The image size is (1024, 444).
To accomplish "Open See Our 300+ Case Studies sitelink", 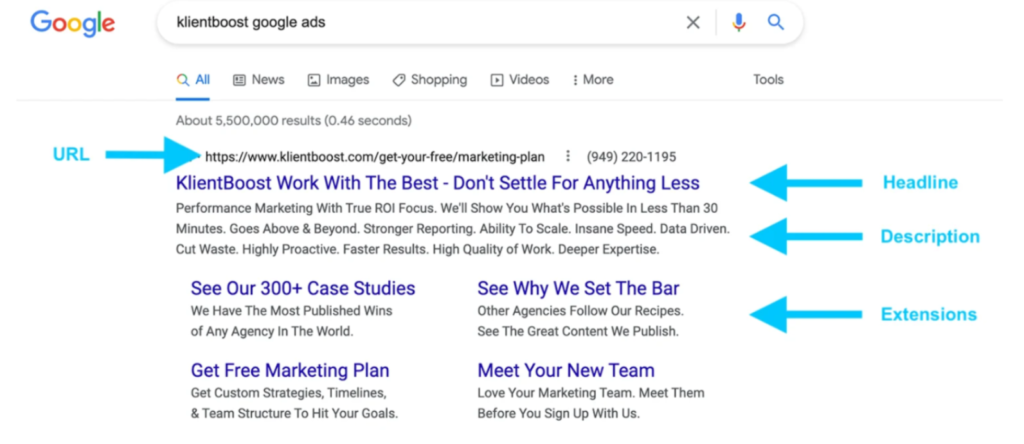I will 303,288.
